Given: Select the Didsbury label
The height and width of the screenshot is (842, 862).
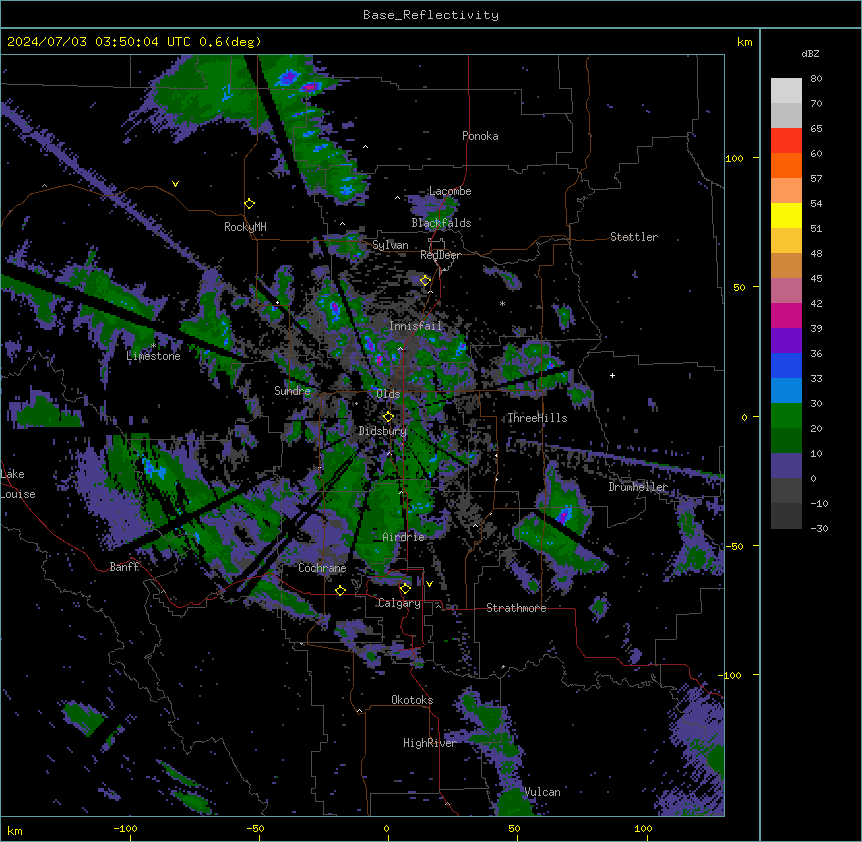Looking at the screenshot, I should click(383, 431).
